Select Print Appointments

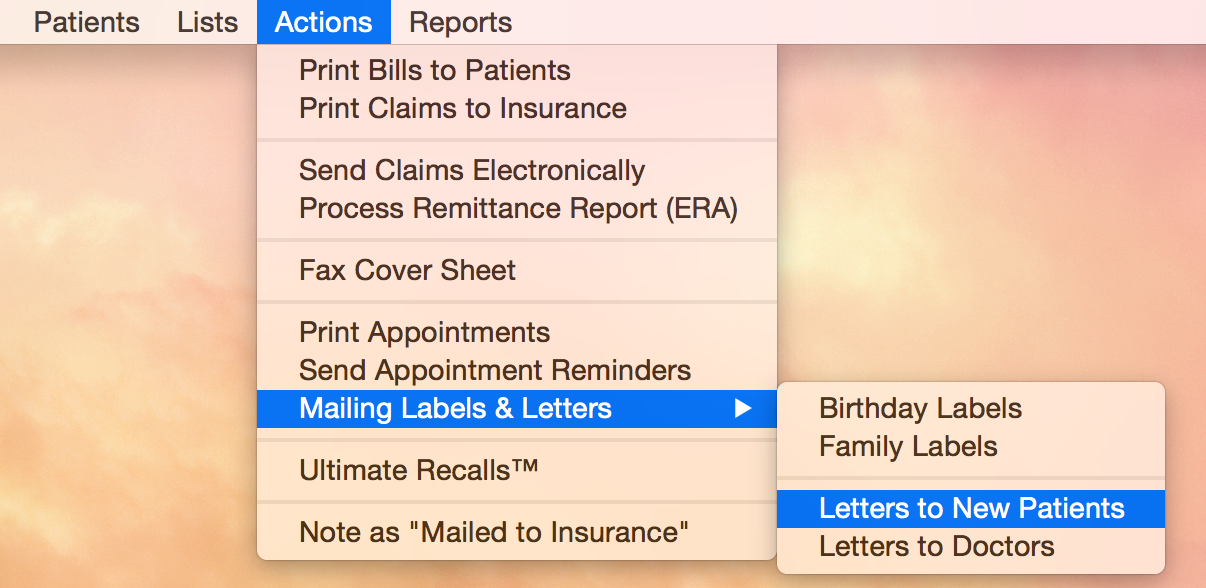[x=425, y=332]
